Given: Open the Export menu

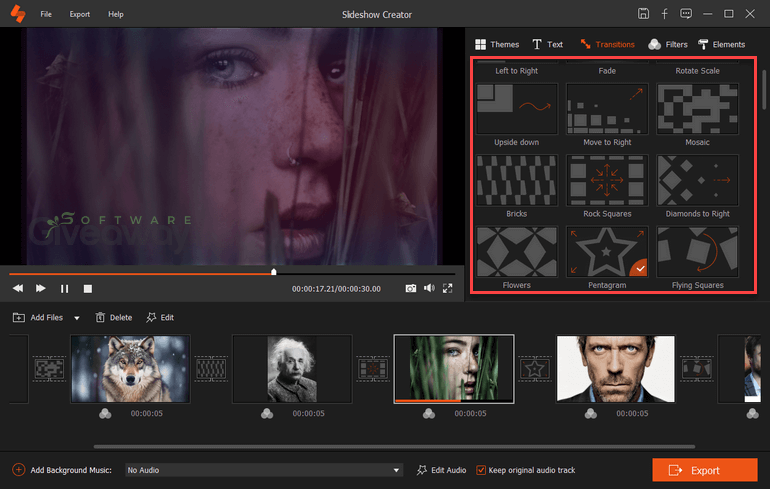Looking at the screenshot, I should click(80, 15).
